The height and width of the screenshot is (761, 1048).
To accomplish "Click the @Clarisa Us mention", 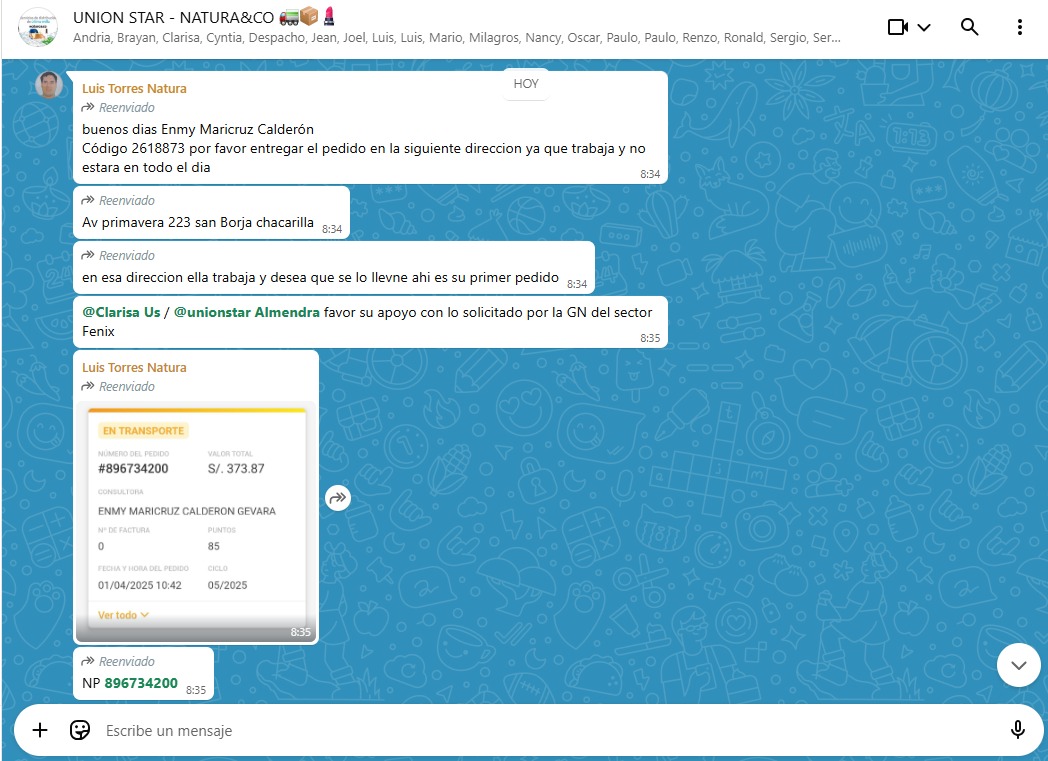I will (x=121, y=312).
